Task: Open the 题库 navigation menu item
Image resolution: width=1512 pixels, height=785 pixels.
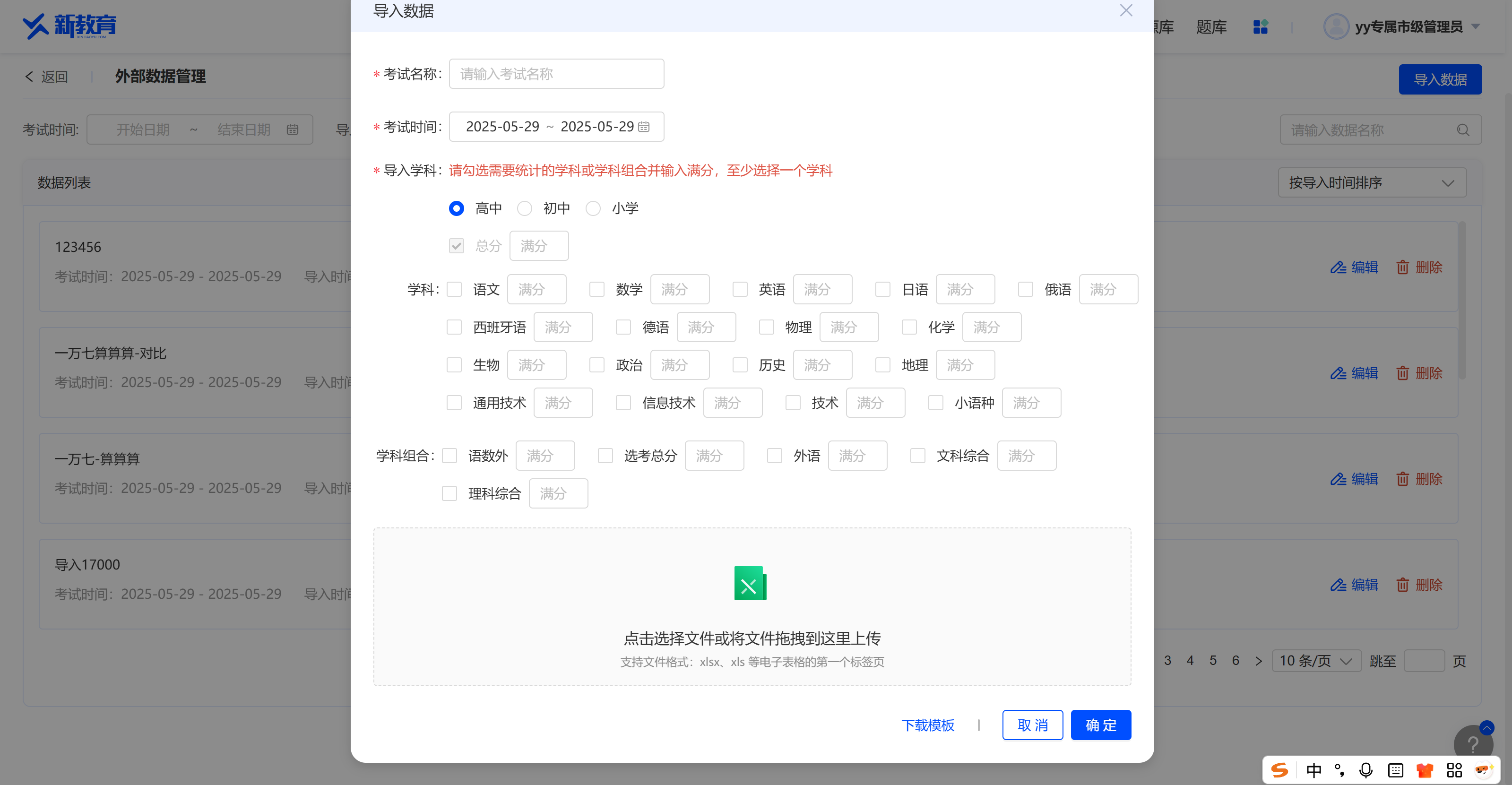Action: tap(1211, 27)
